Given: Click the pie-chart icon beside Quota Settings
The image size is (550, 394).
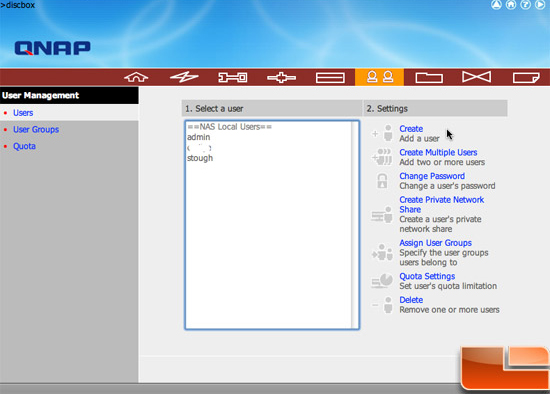Looking at the screenshot, I should tap(382, 281).
